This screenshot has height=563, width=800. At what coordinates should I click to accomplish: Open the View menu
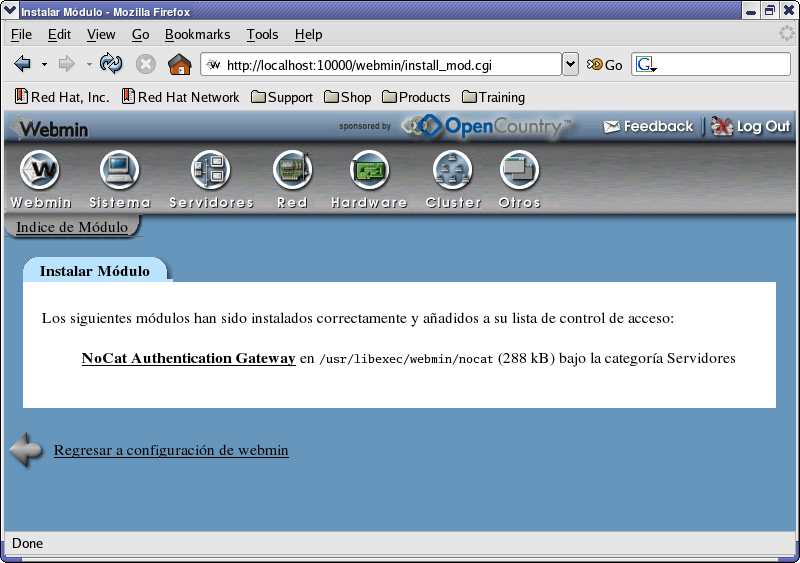(101, 34)
